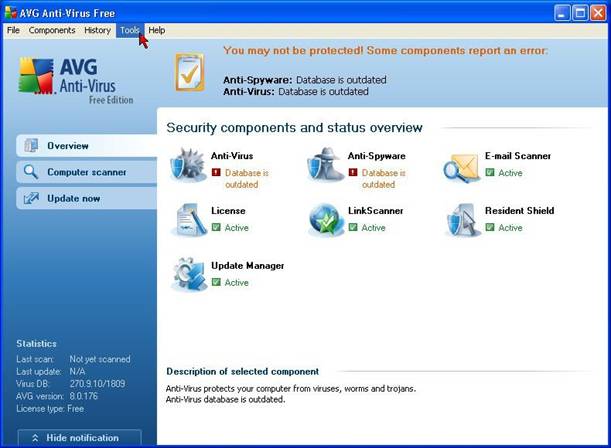Click the "License type: Free" line
Viewport: 611px width, 448px height.
pyautogui.click(x=50, y=409)
